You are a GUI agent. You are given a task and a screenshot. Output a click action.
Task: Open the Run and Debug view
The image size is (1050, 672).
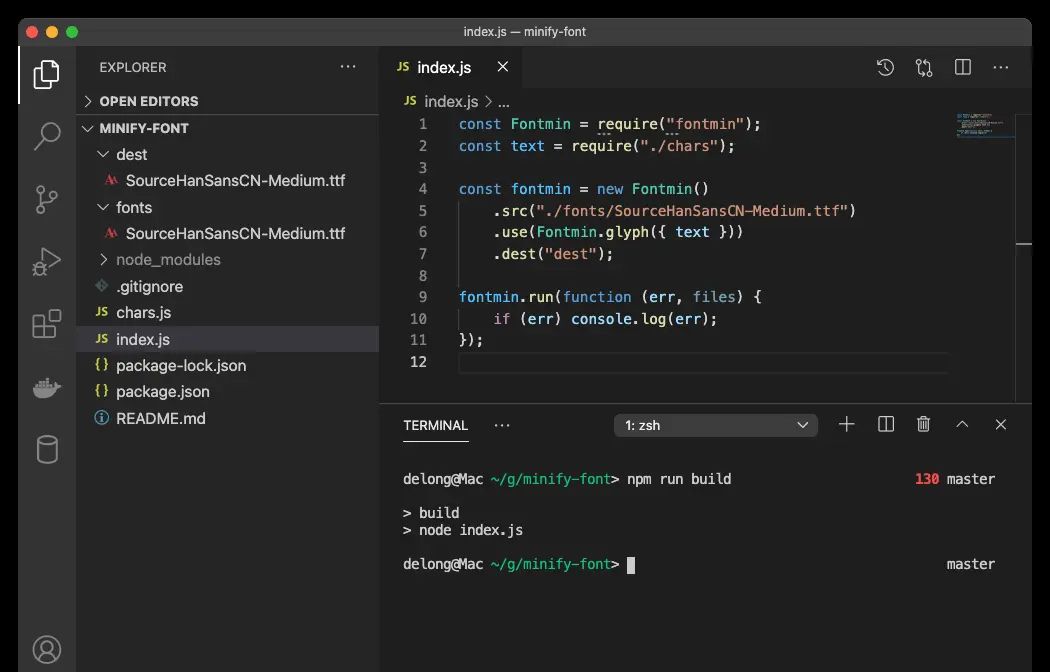(x=47, y=262)
